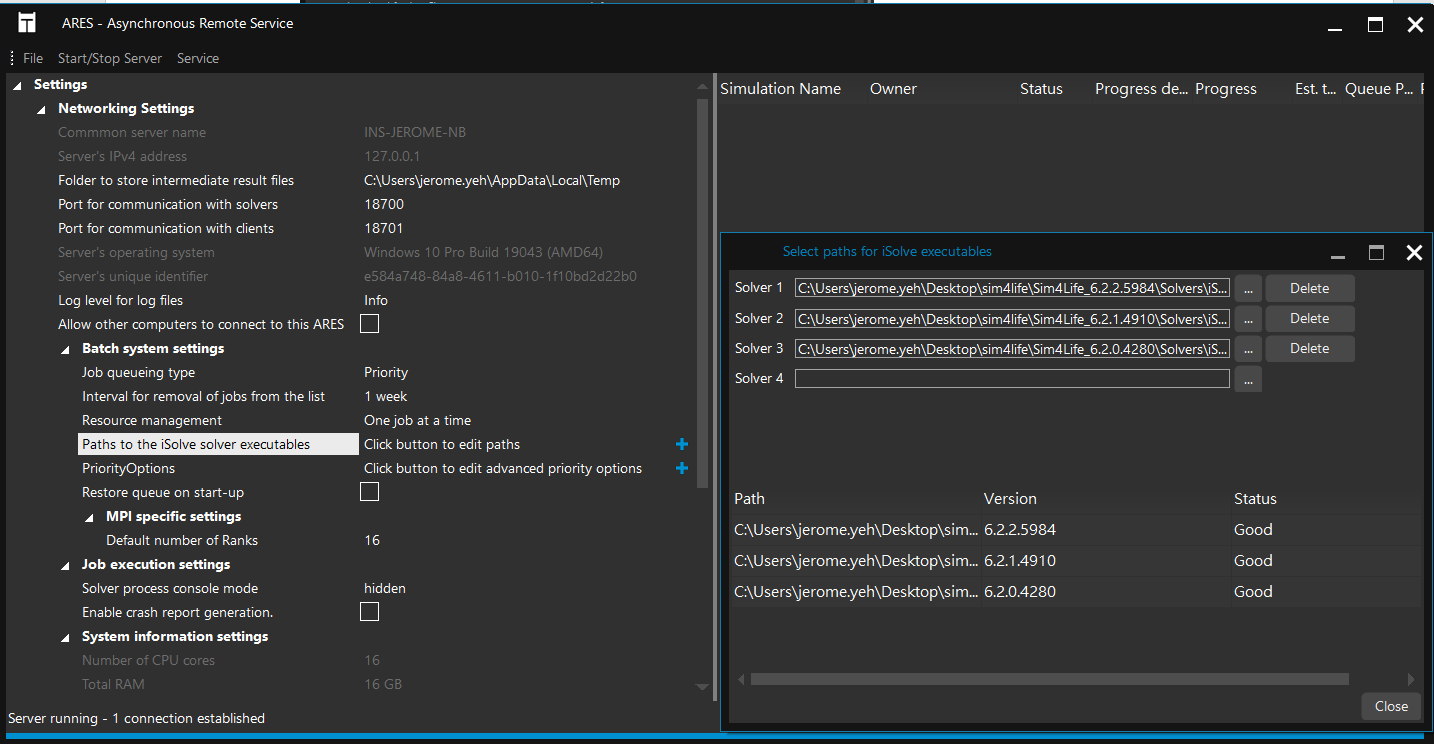Enable crash report generation checkbox
The height and width of the screenshot is (744, 1434).
(x=369, y=612)
